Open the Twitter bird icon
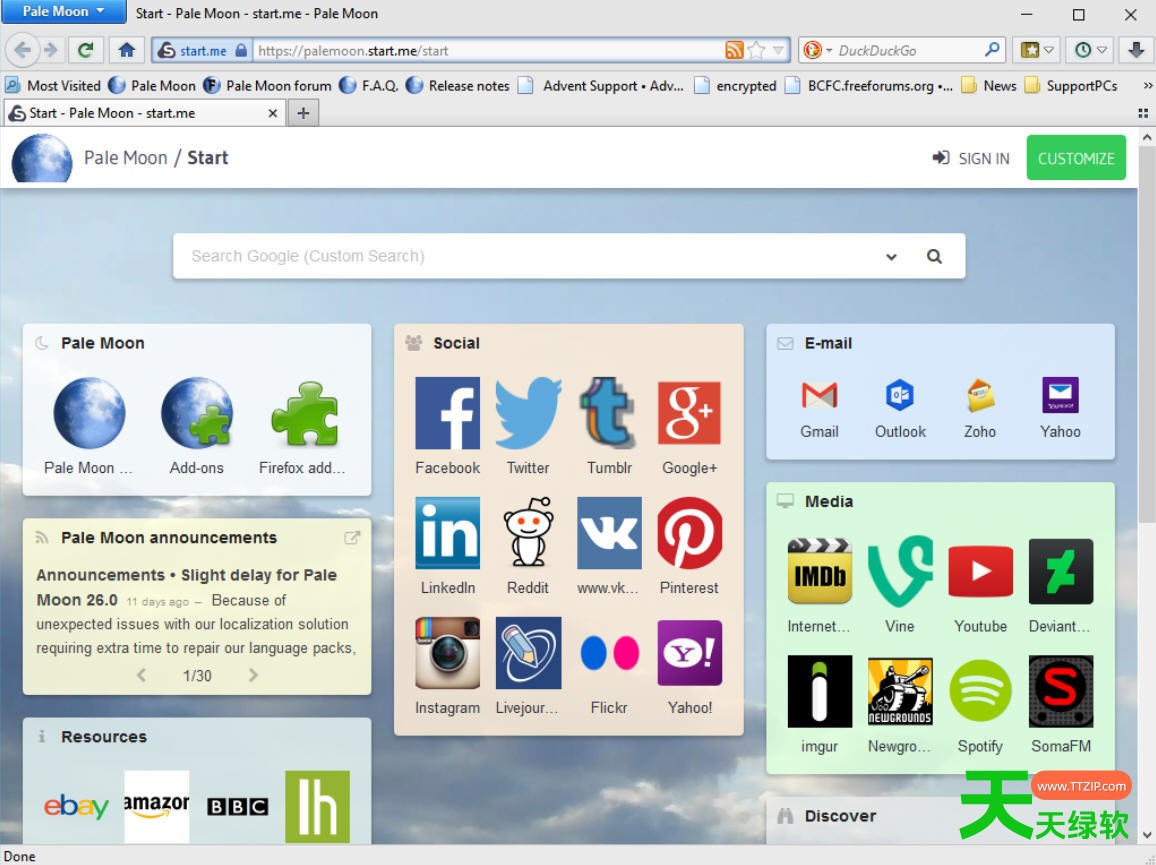Viewport: 1156px width, 865px height. [x=528, y=413]
